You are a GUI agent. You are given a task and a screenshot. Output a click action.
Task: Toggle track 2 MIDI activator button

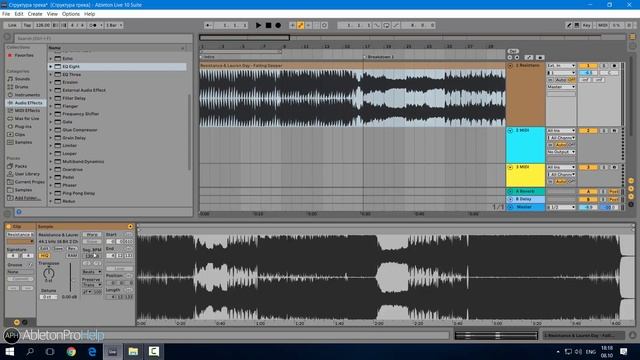pyautogui.click(x=588, y=131)
